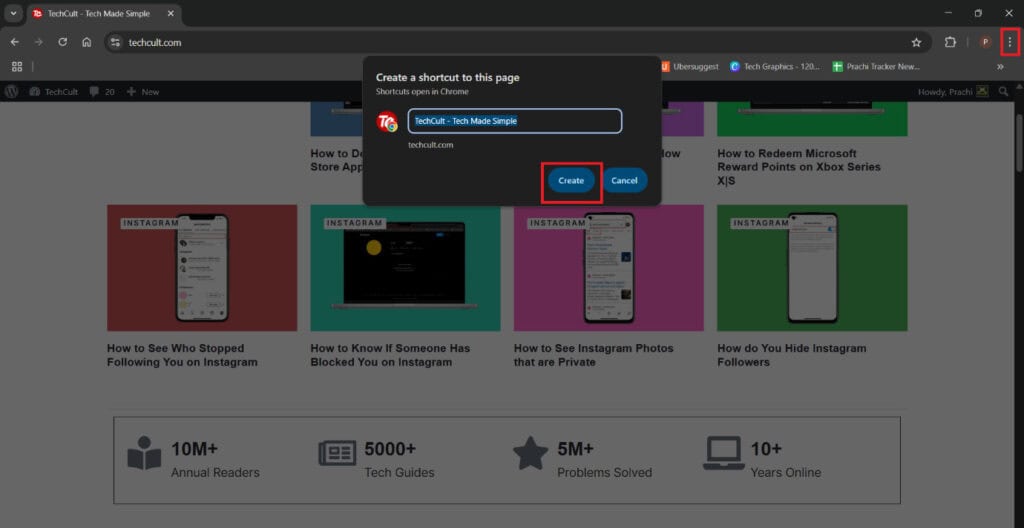
Task: Minimize the Chrome window
Action: [x=948, y=13]
